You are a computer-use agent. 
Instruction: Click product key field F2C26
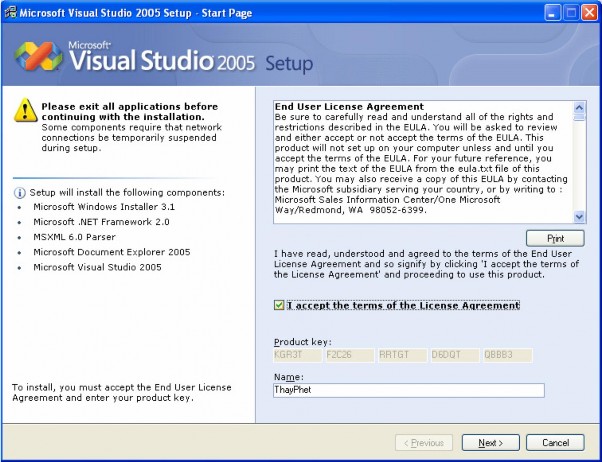coord(350,355)
